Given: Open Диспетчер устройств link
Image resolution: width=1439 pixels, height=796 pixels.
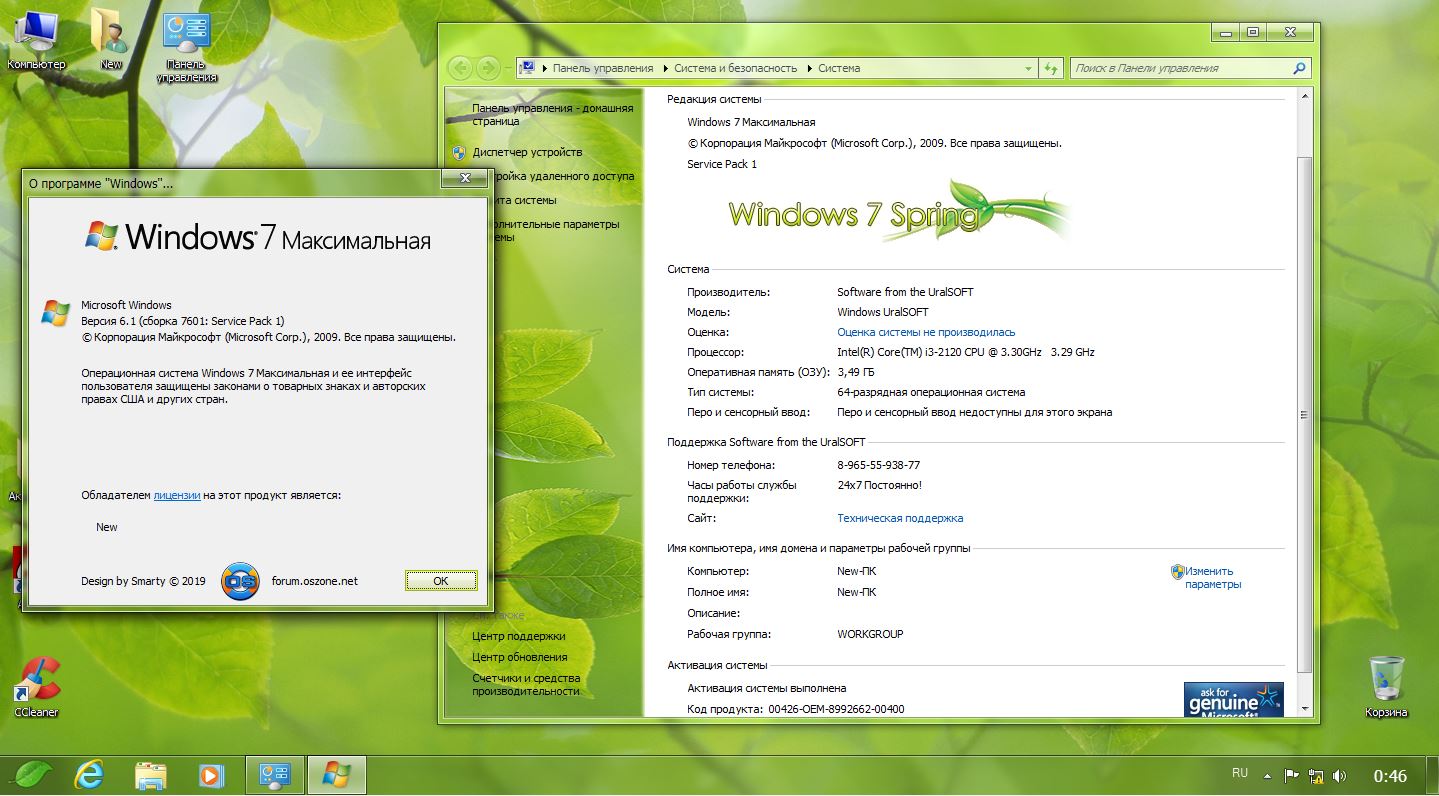Looking at the screenshot, I should [527, 152].
